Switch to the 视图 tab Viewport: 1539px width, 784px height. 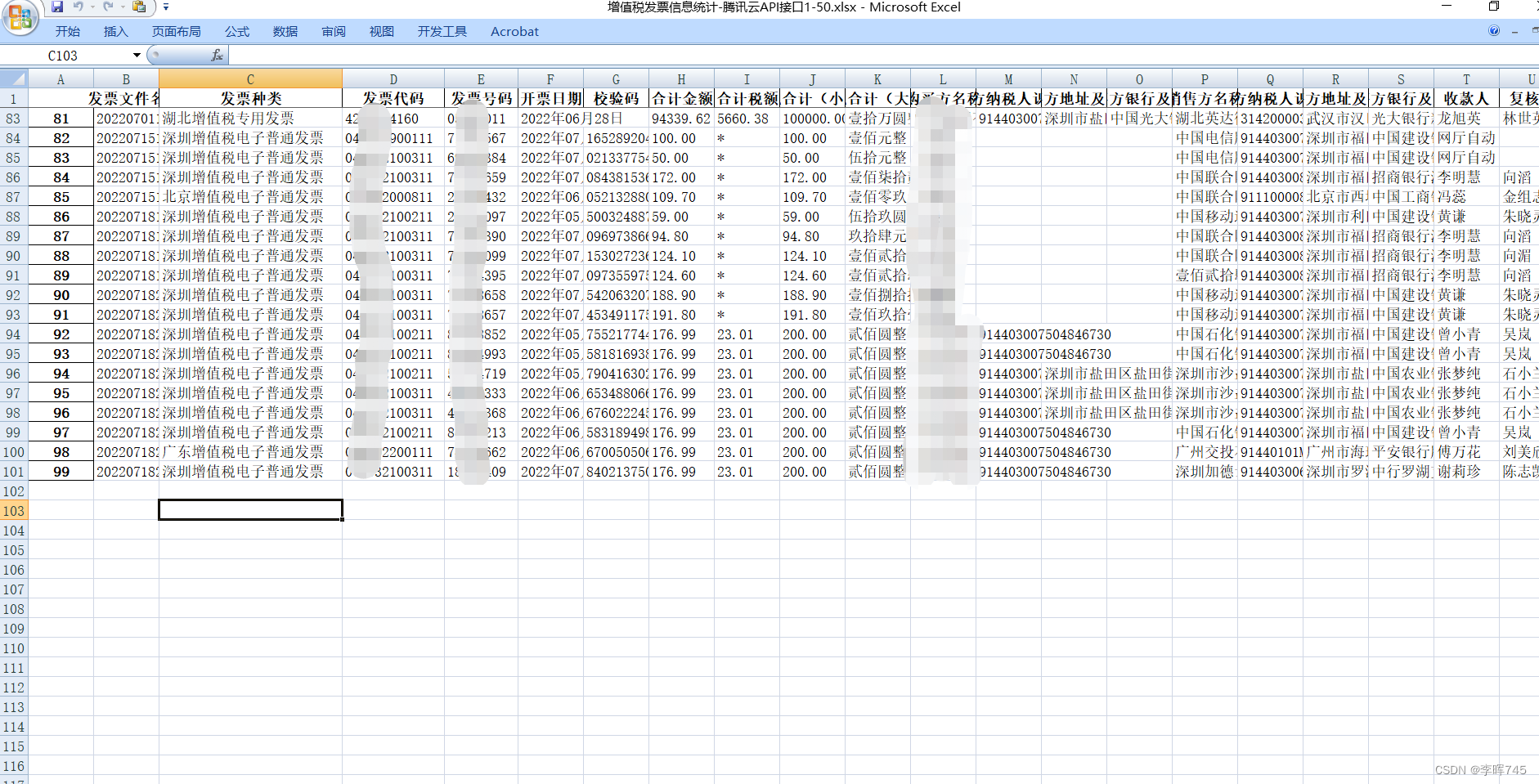[x=382, y=32]
